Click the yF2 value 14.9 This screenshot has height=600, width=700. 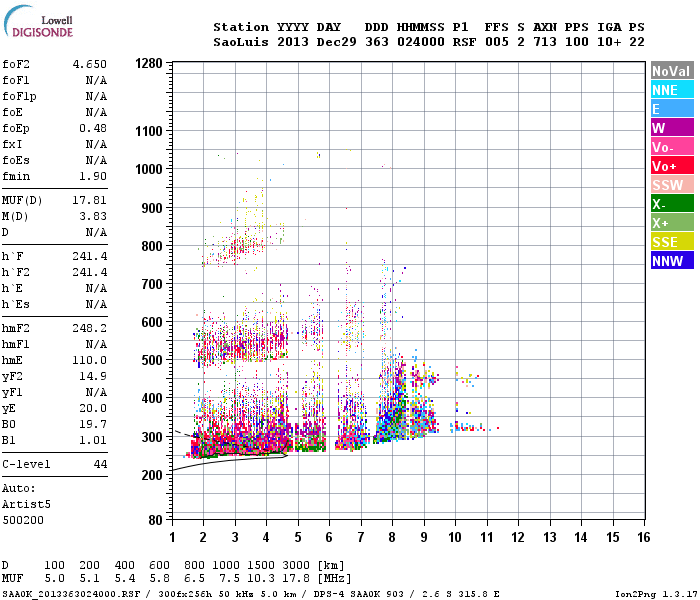pos(93,376)
